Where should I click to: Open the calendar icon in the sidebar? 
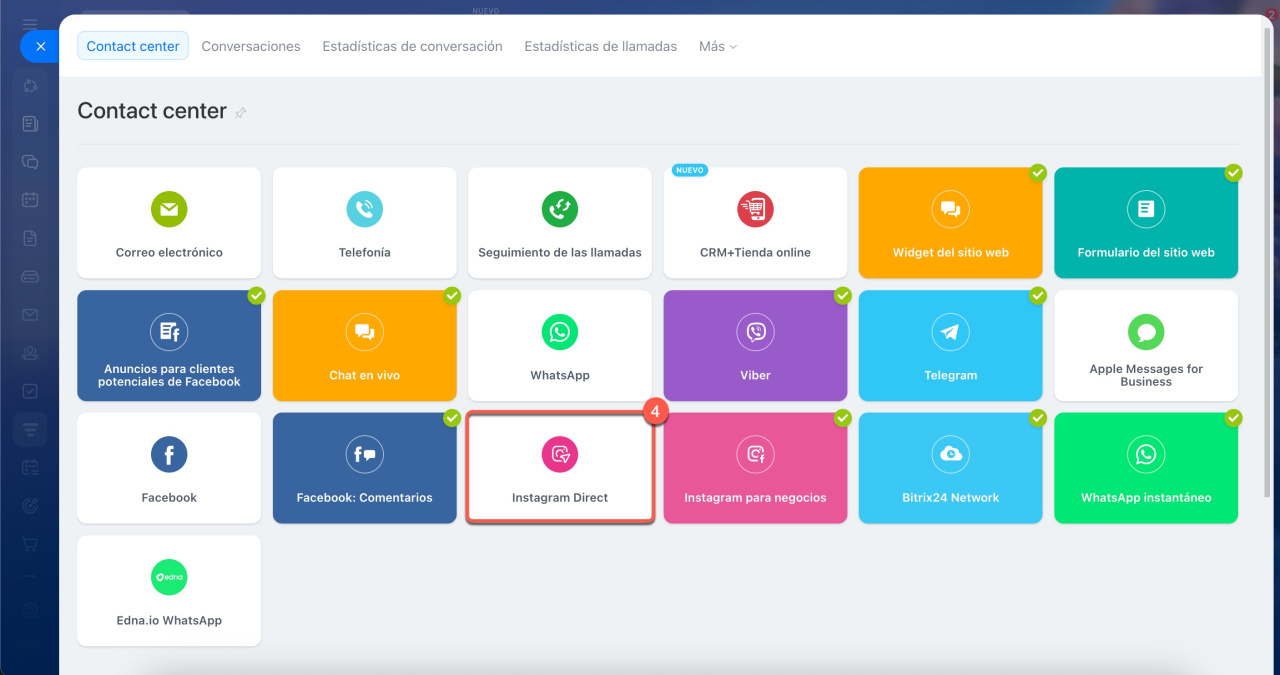(30, 200)
